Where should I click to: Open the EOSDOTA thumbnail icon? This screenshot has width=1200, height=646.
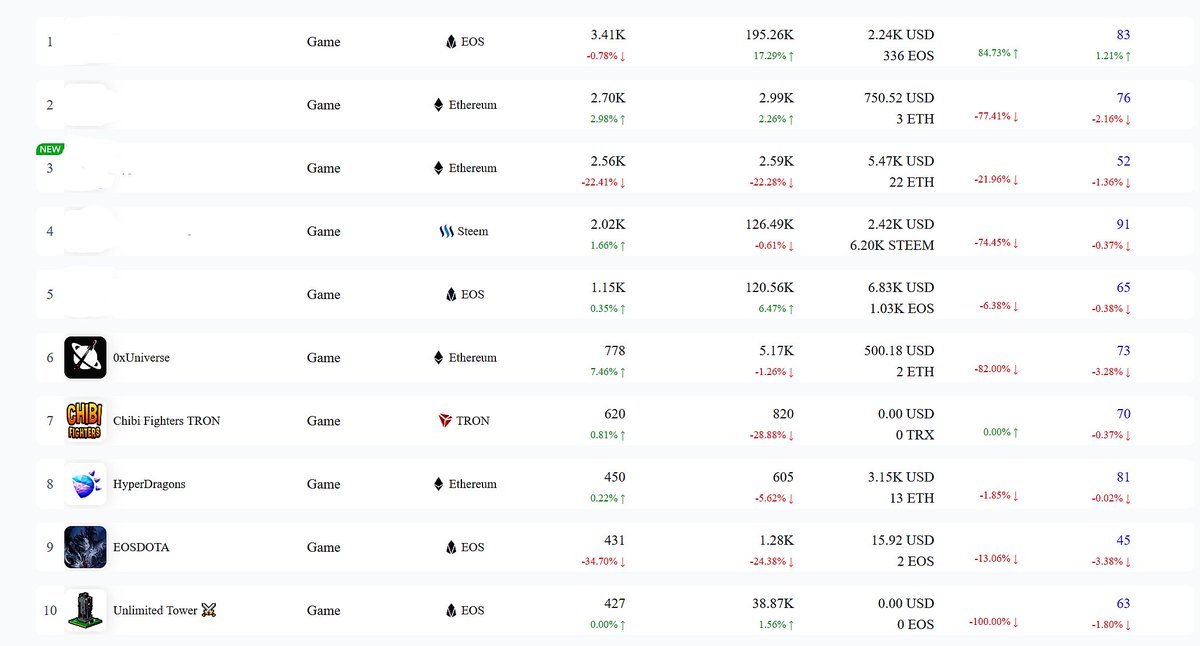pos(85,547)
